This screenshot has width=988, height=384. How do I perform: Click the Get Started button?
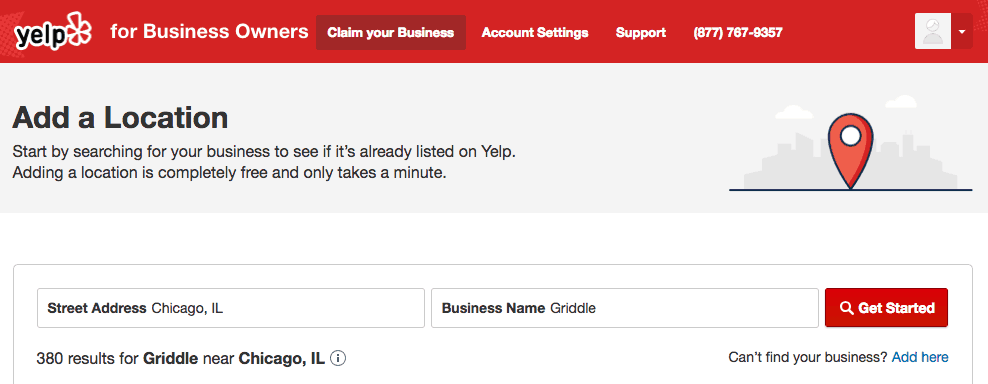[886, 308]
